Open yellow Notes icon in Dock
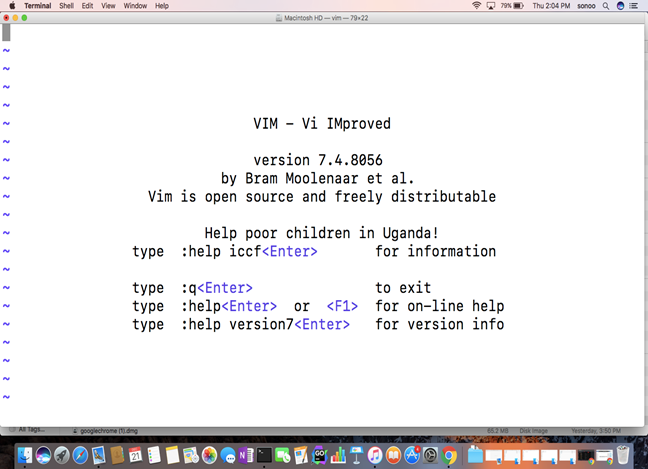Viewport: 648px width, 469px height. 172,455
